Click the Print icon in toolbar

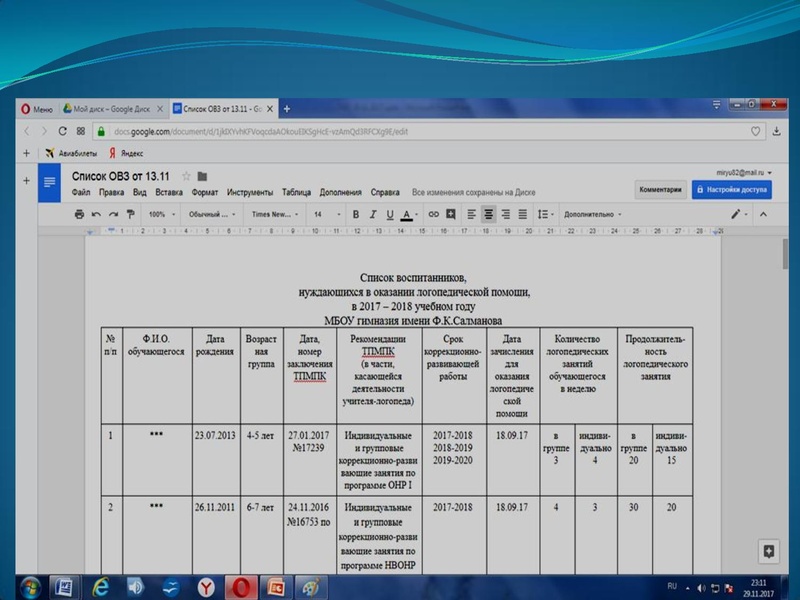pos(79,214)
